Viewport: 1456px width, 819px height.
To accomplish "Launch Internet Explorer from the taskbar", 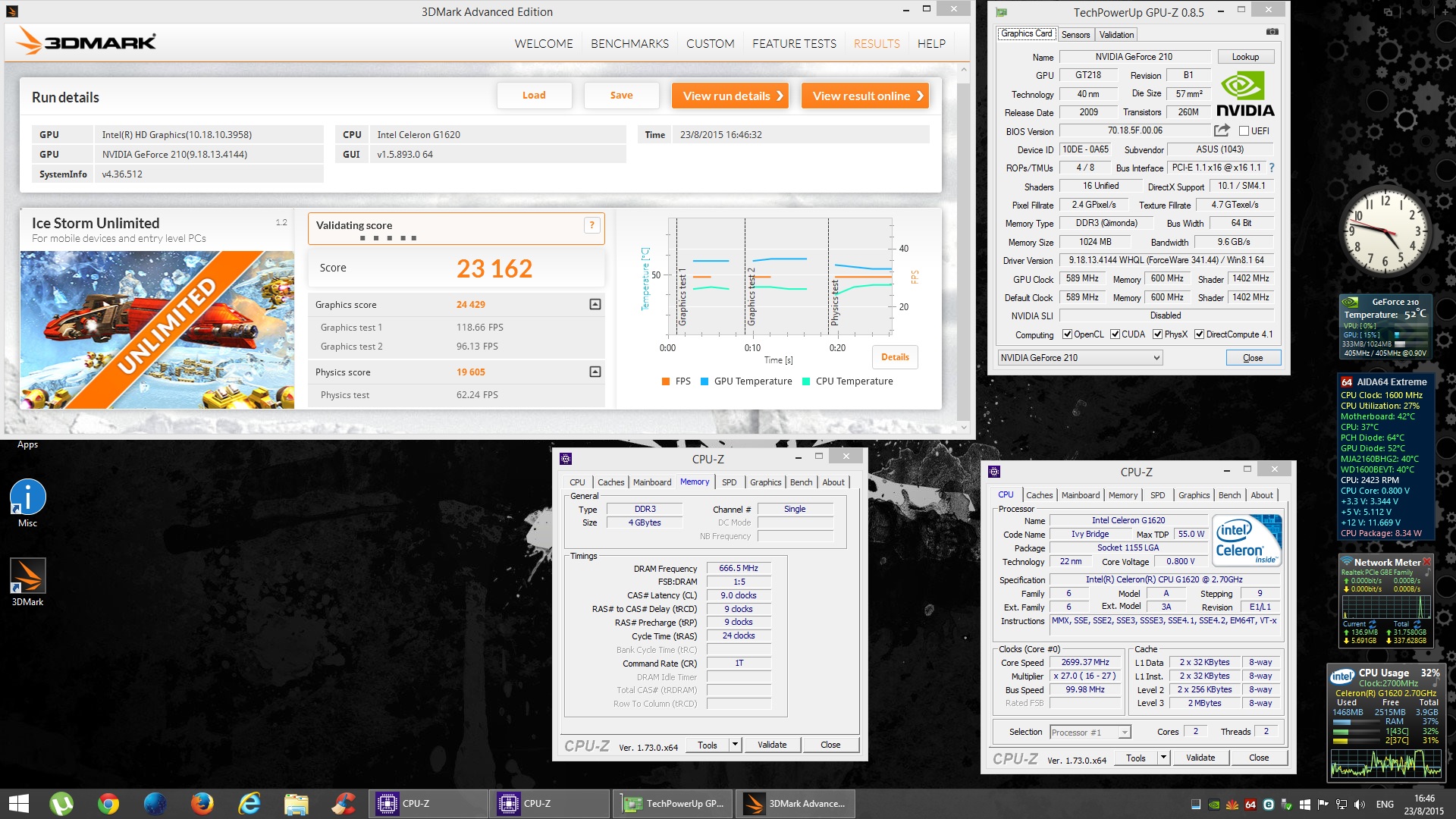I will click(249, 804).
